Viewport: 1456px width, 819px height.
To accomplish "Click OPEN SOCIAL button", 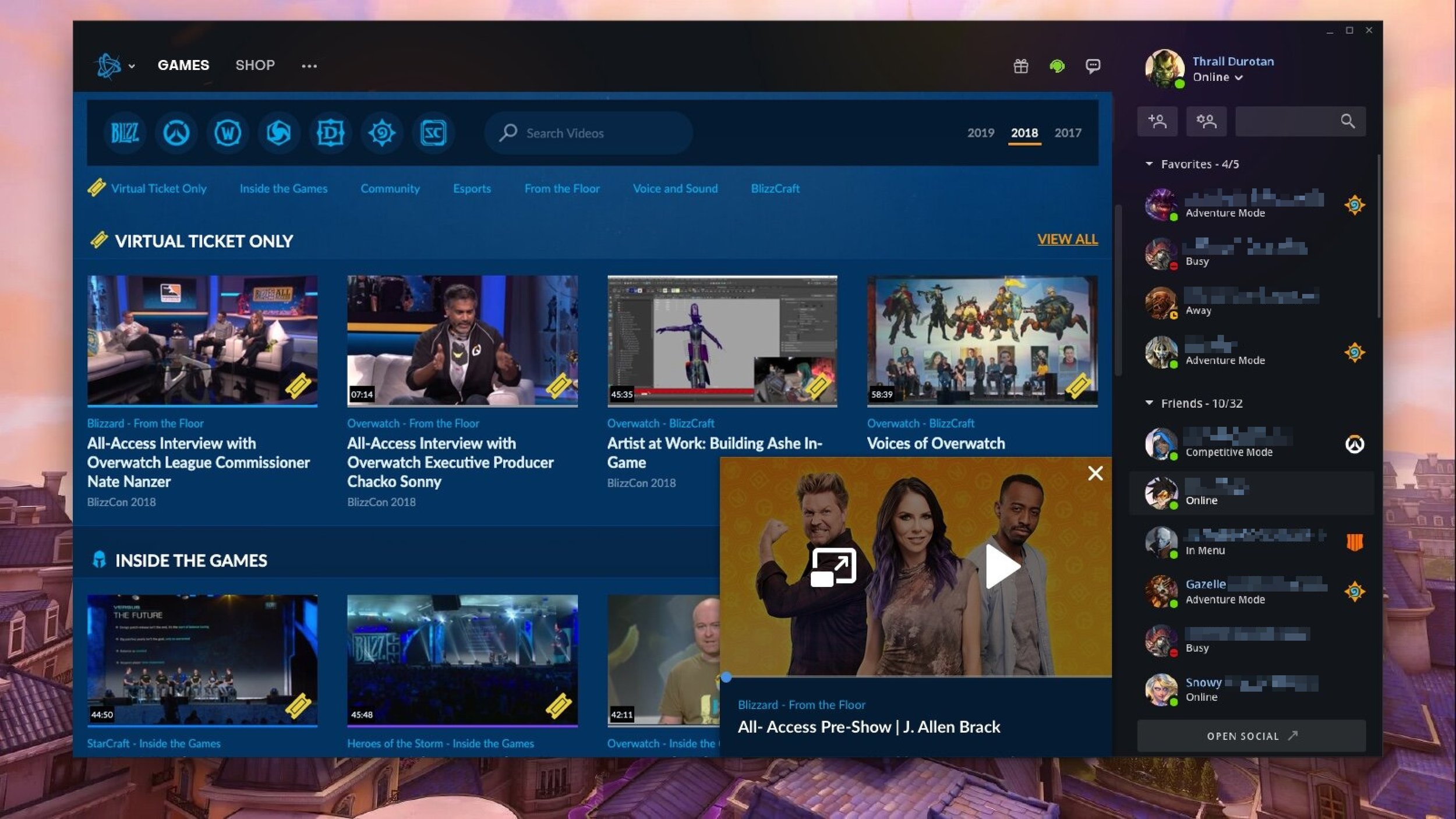I will click(x=1251, y=736).
